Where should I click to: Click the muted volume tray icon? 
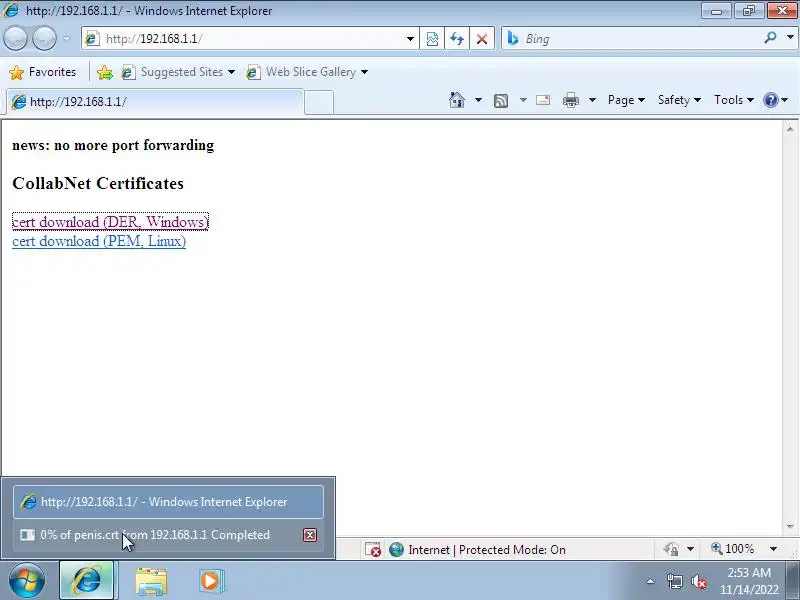click(698, 581)
